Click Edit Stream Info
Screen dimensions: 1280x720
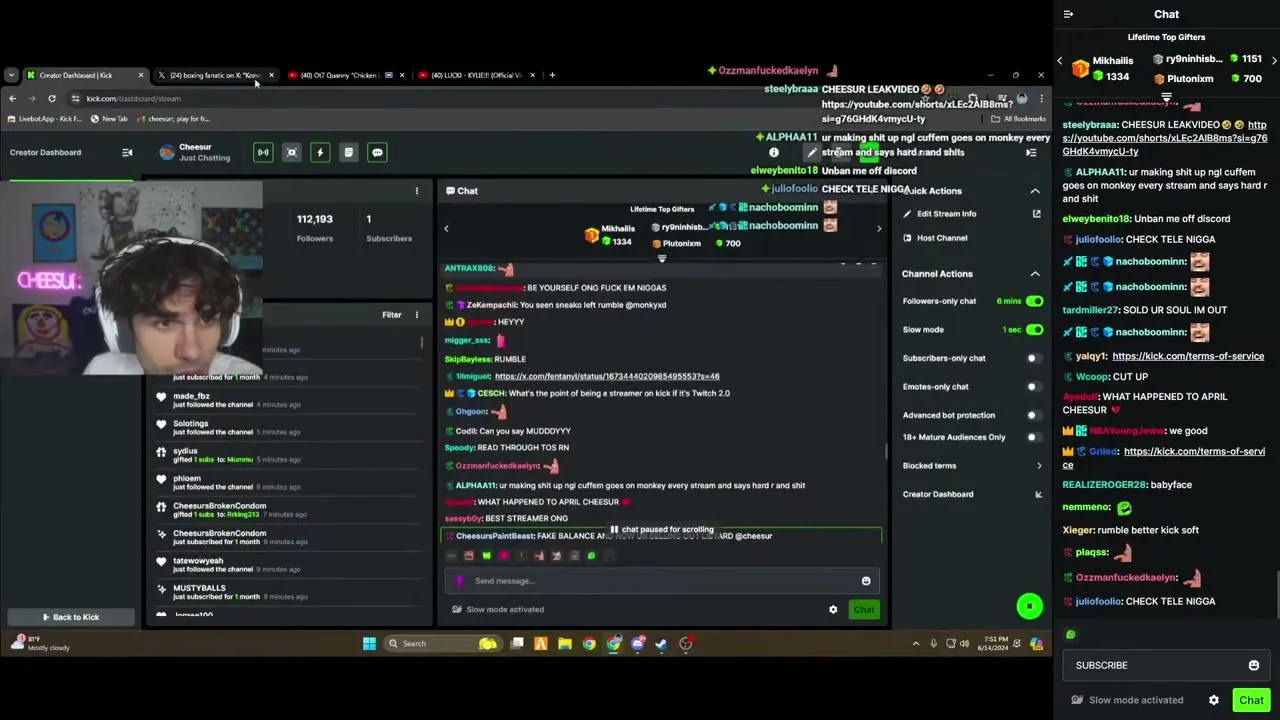[x=946, y=214]
